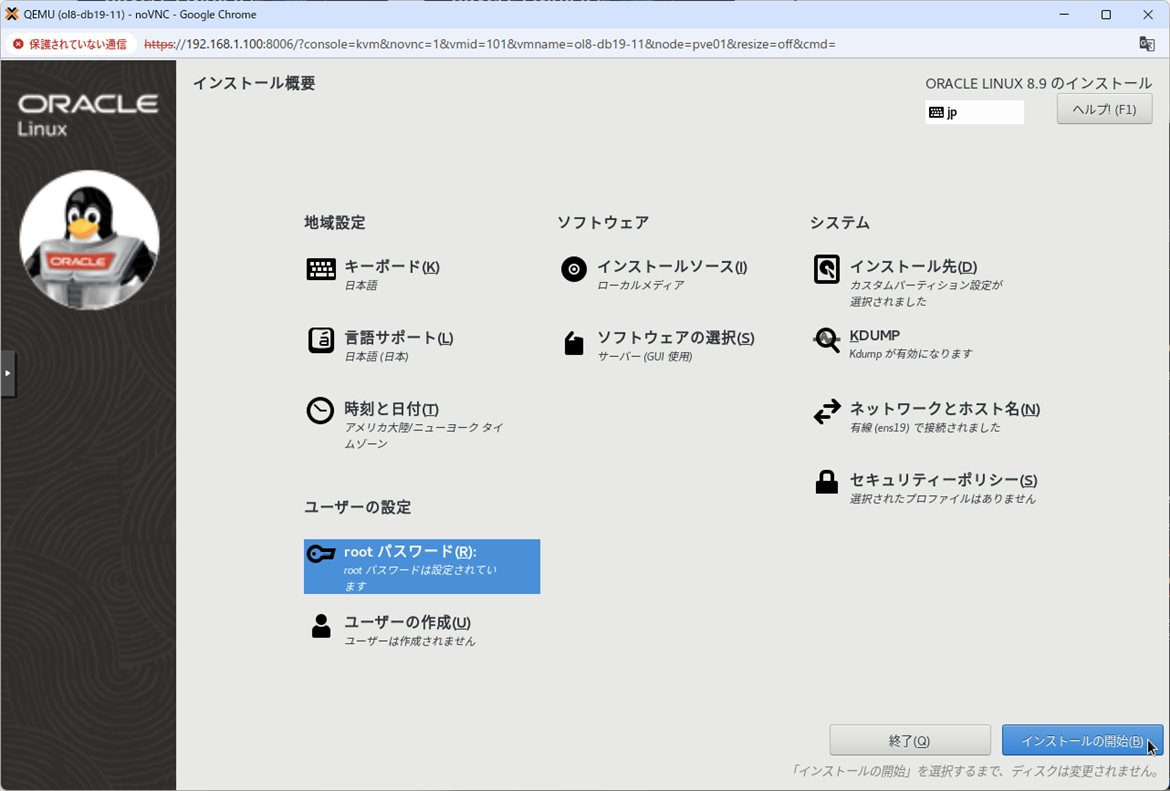Click the padlock icon for セキュリティーポリシー
This screenshot has height=791, width=1170.
click(x=827, y=482)
